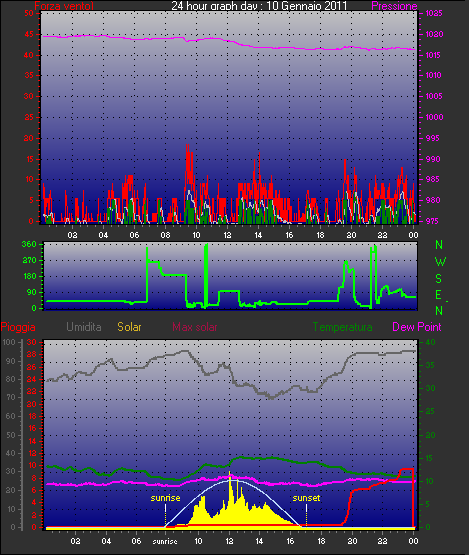Select the "Temperatura" legend label

pyautogui.click(x=342, y=327)
